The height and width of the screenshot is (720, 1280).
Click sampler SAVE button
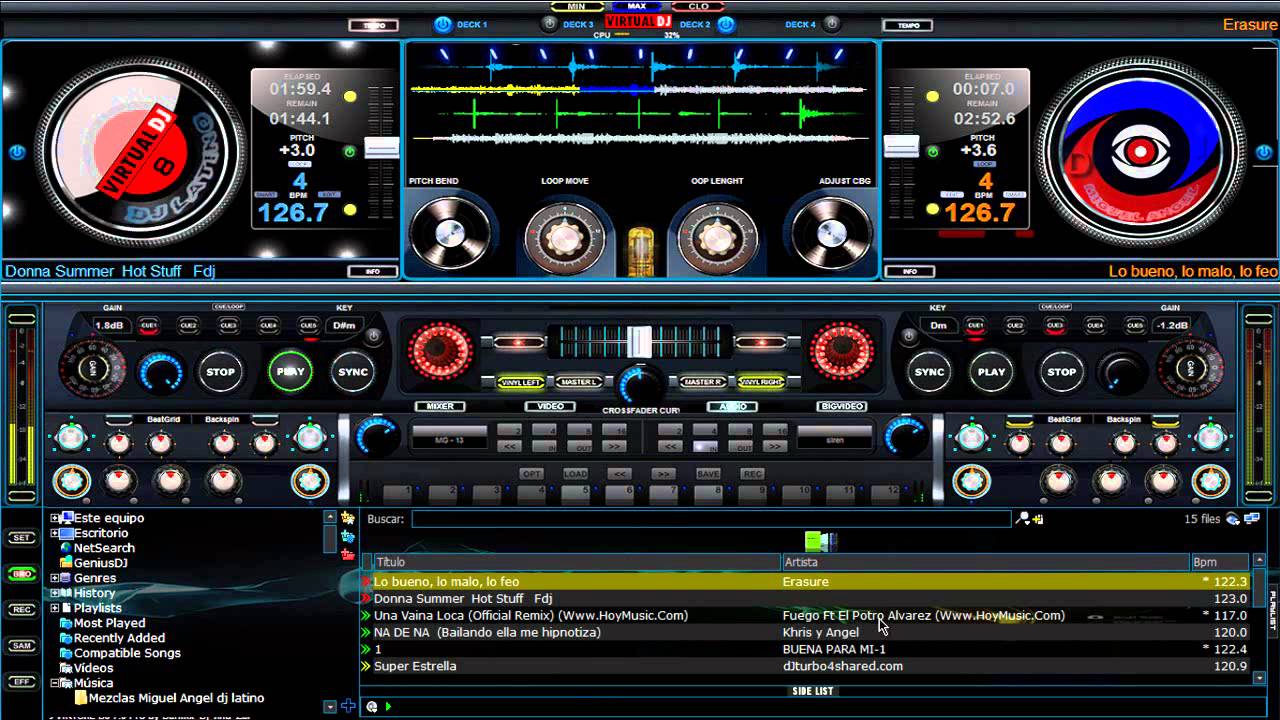(x=708, y=474)
